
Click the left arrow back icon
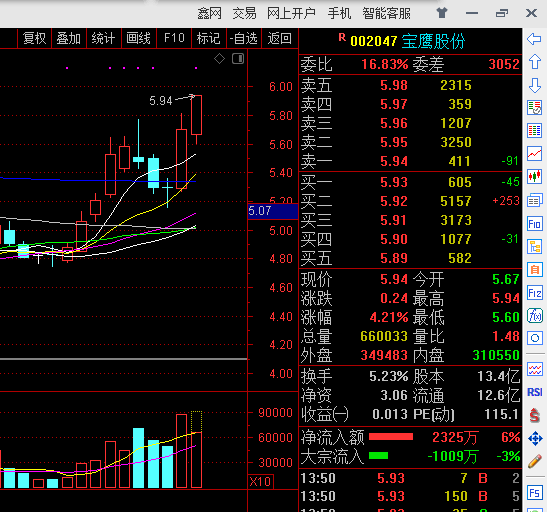point(534,39)
